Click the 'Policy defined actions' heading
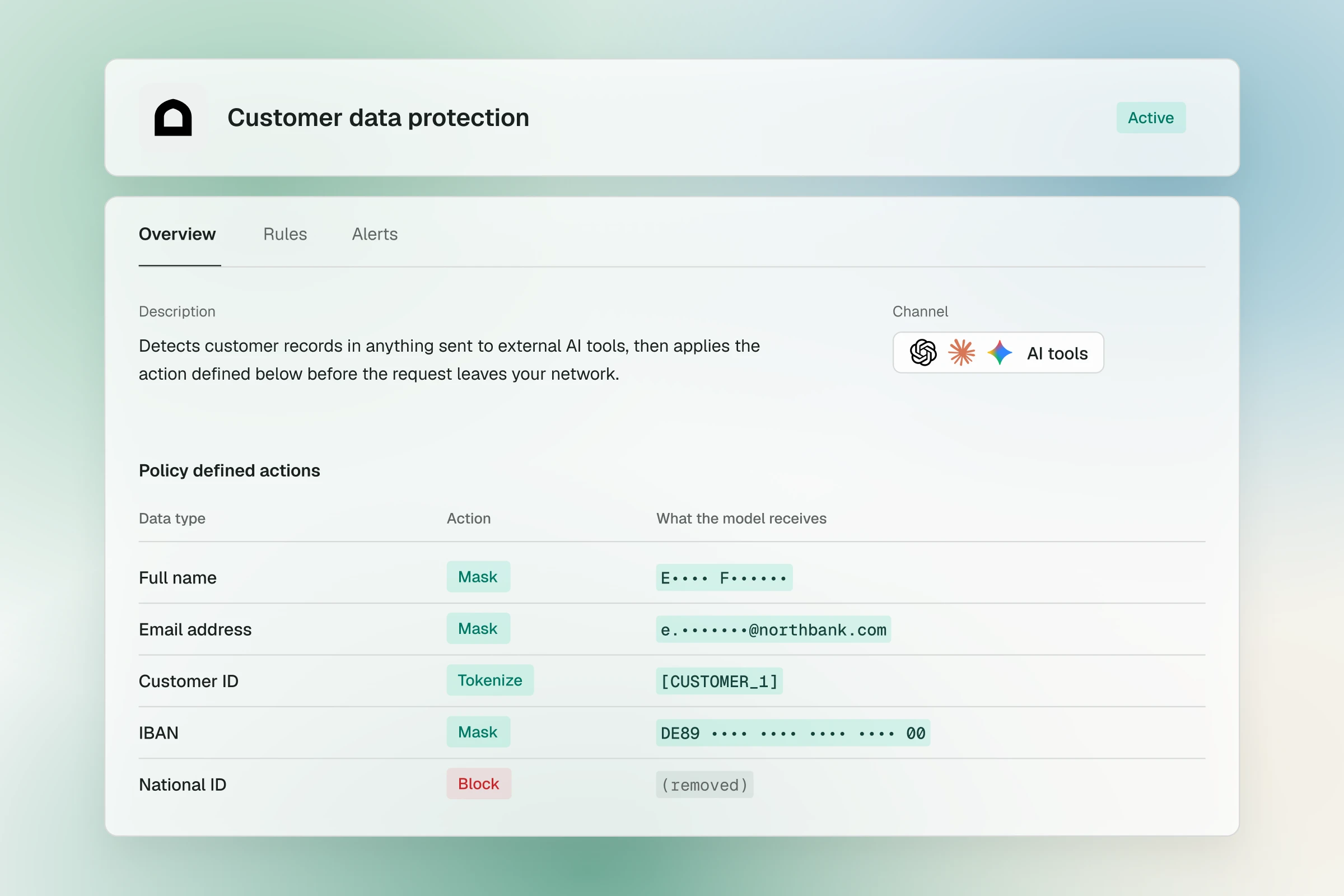This screenshot has height=896, width=1344. point(229,470)
